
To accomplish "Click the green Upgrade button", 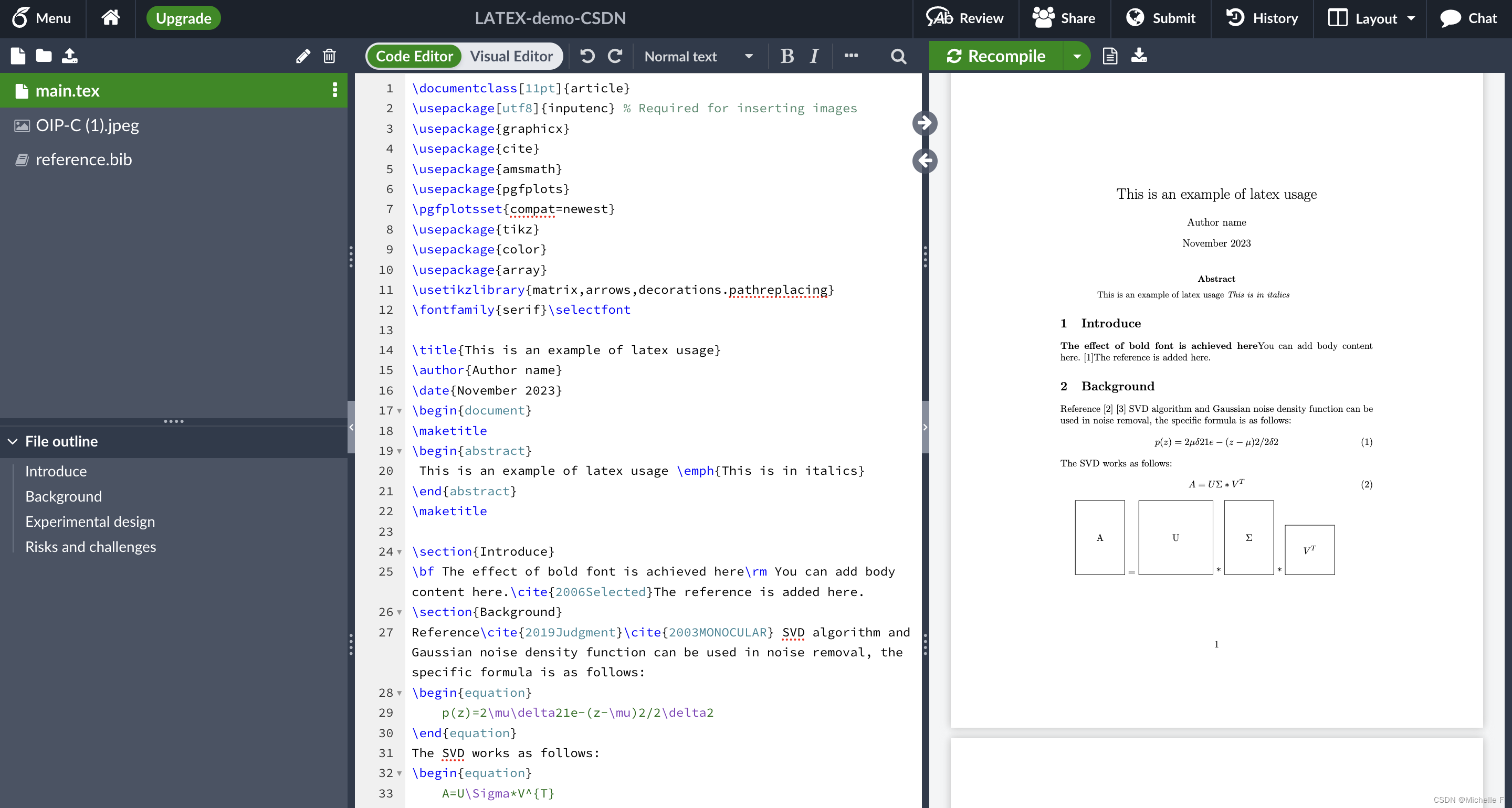I will [183, 18].
